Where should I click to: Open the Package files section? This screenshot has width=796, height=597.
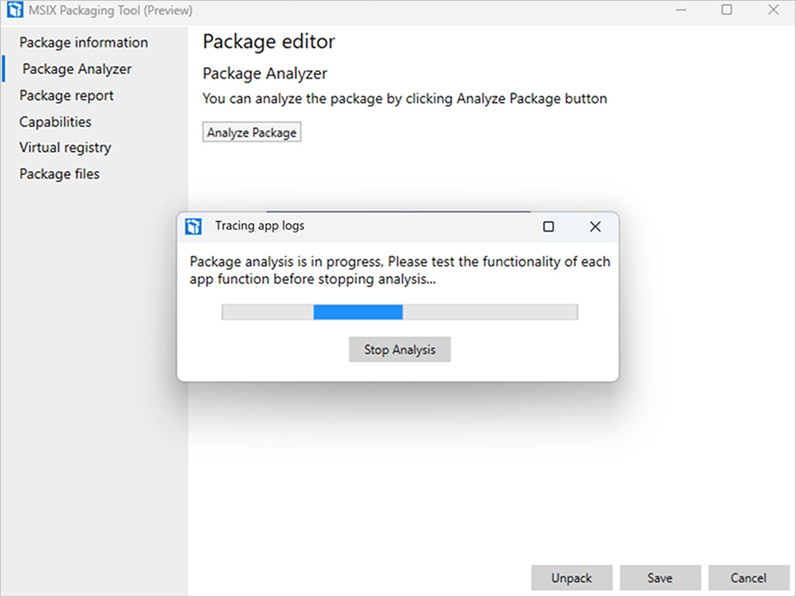(x=59, y=174)
